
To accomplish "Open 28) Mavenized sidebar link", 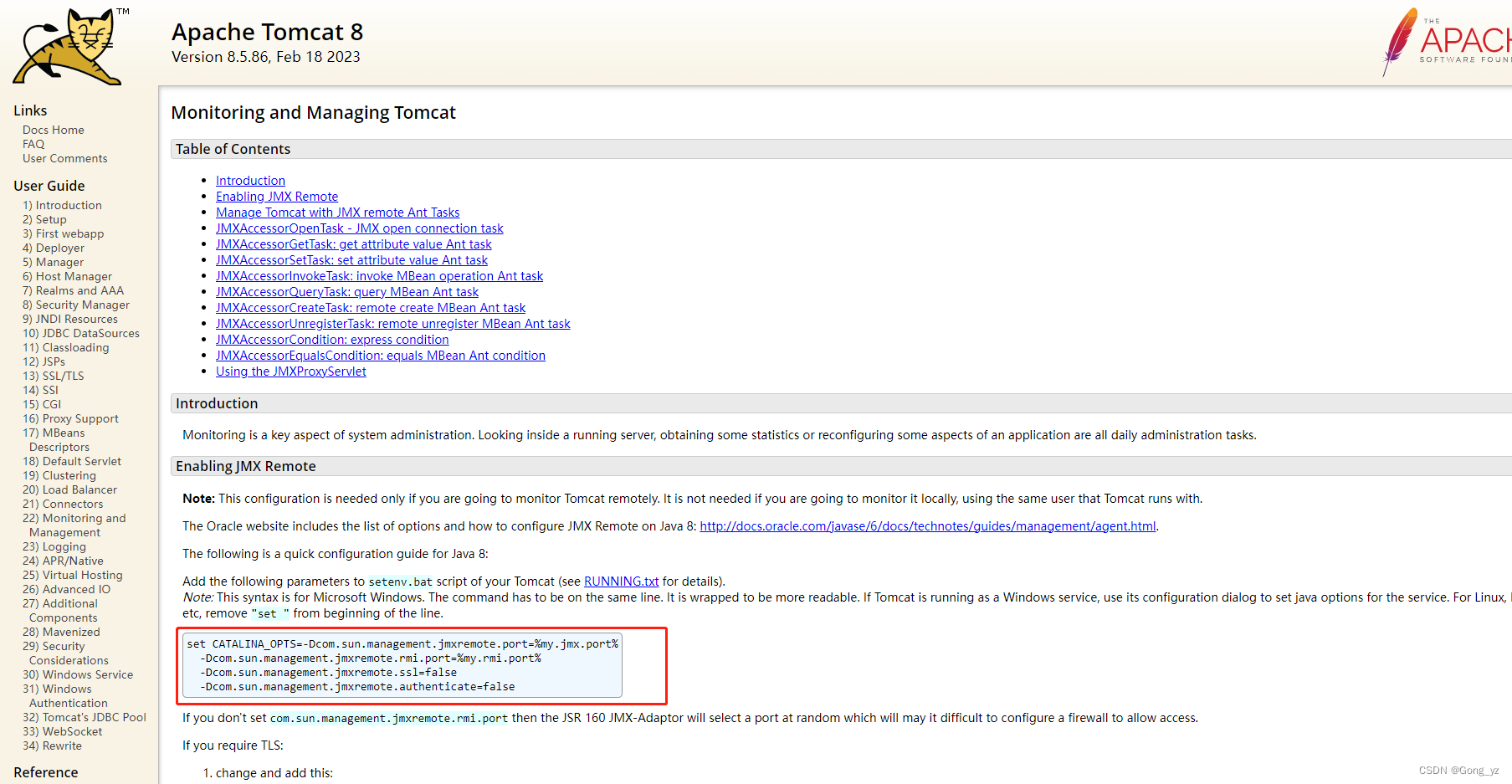I will tap(61, 632).
